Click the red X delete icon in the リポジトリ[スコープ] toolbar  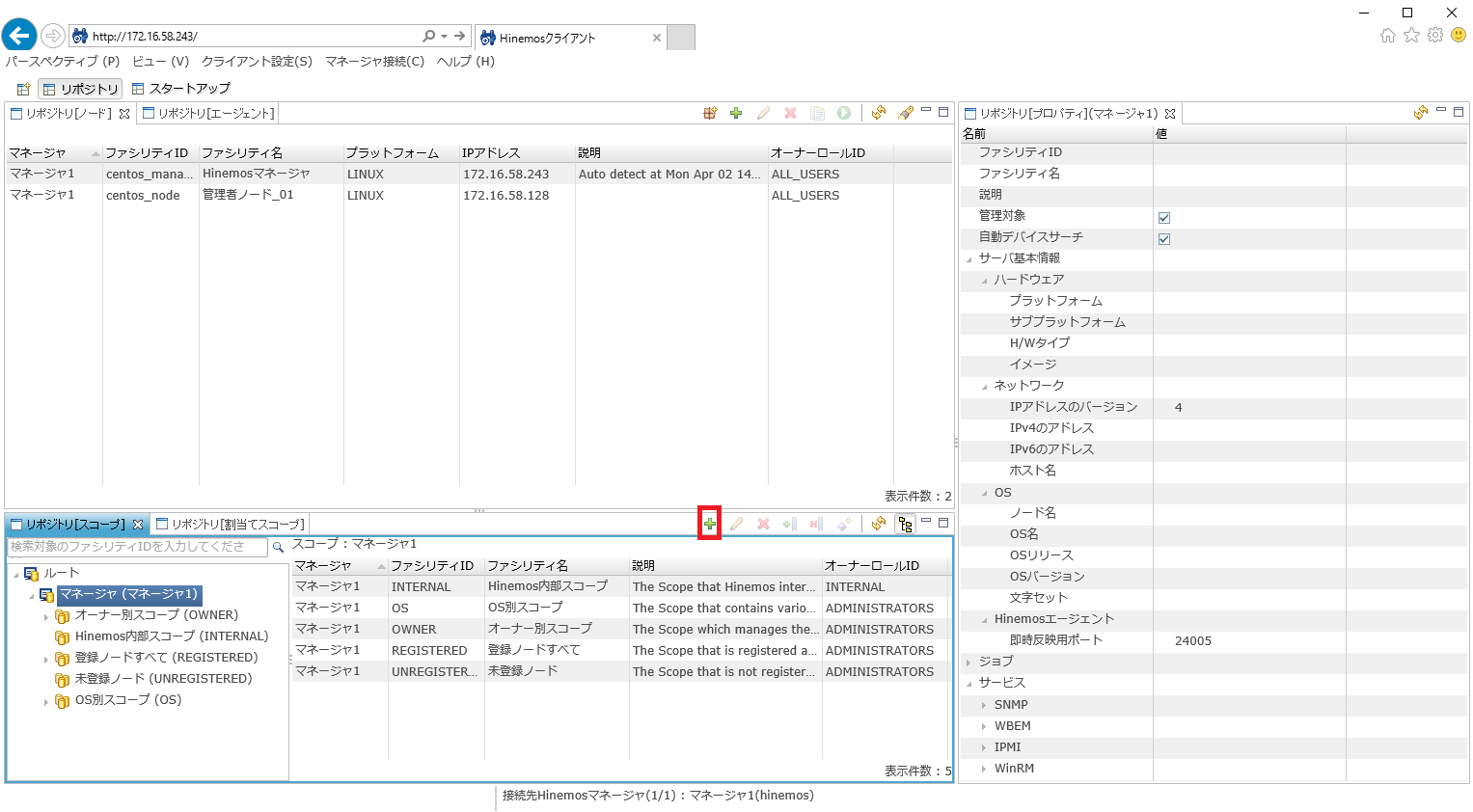pyautogui.click(x=763, y=524)
